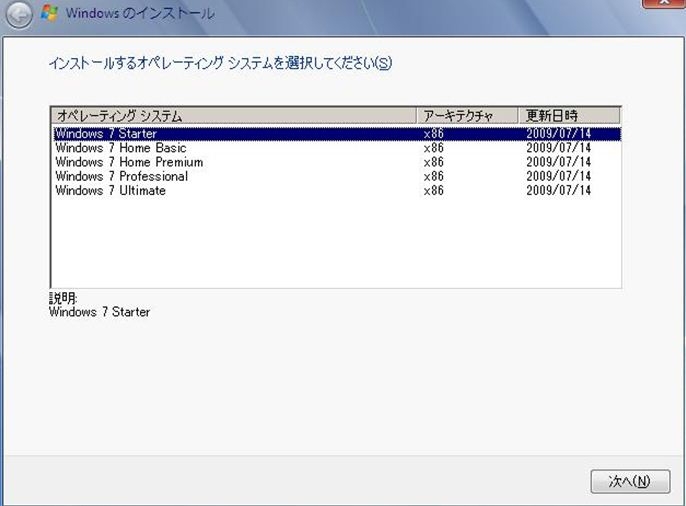This screenshot has width=686, height=506.
Task: Click the インストールするオペレーティング システム heading
Action: tap(220, 63)
